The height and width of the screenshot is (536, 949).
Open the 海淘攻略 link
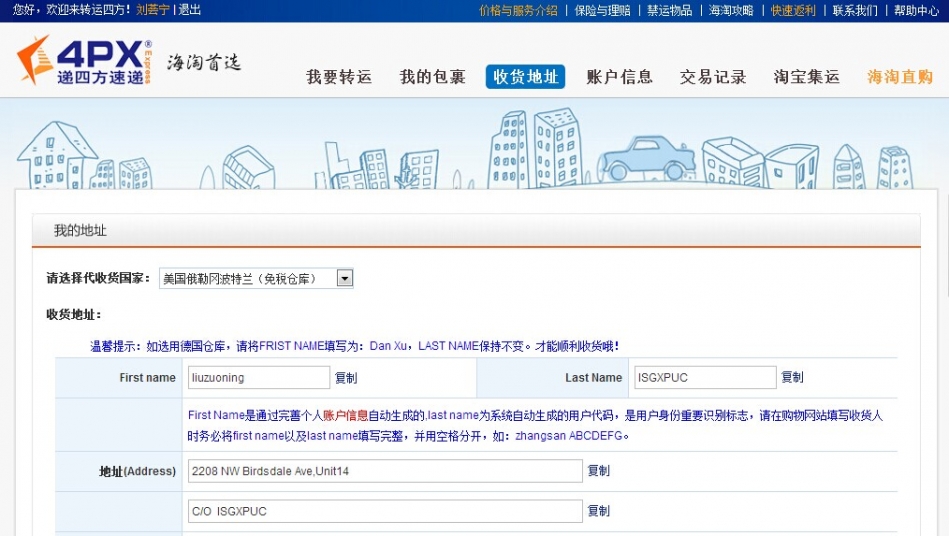coord(731,10)
